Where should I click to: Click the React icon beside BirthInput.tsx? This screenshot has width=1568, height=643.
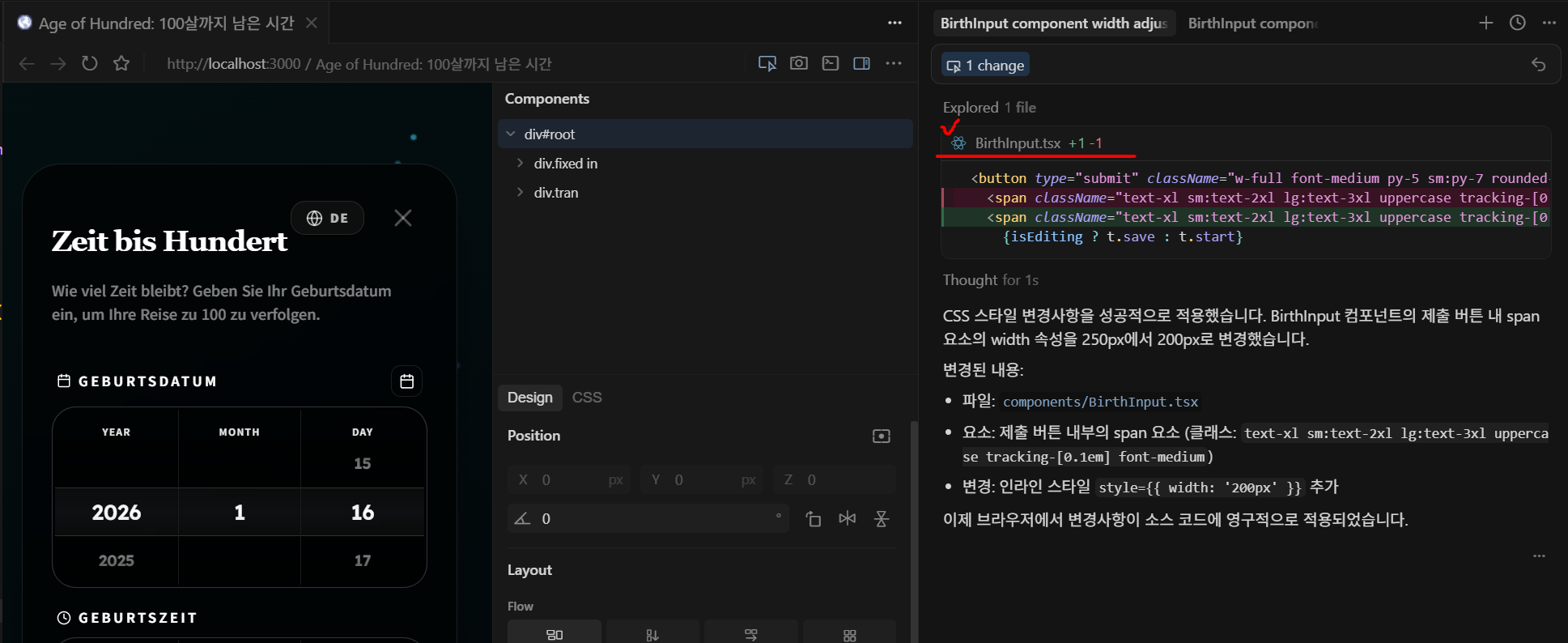[x=958, y=143]
